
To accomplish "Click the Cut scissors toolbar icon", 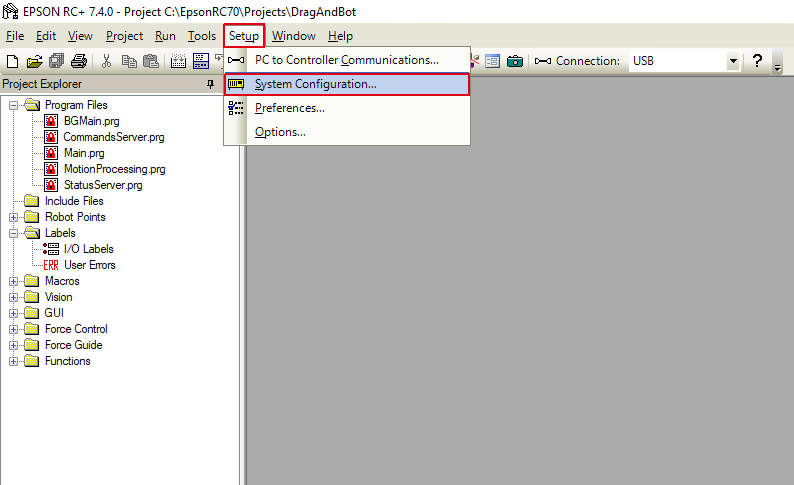I will pos(106,61).
